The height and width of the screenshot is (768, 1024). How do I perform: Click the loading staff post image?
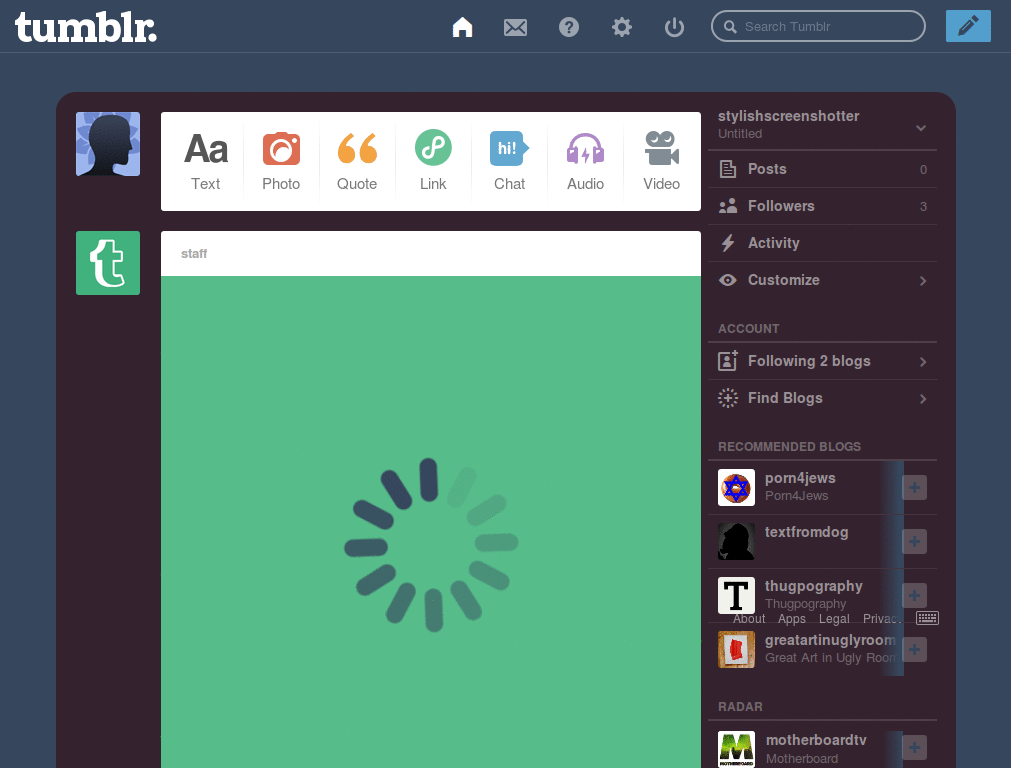(x=431, y=522)
